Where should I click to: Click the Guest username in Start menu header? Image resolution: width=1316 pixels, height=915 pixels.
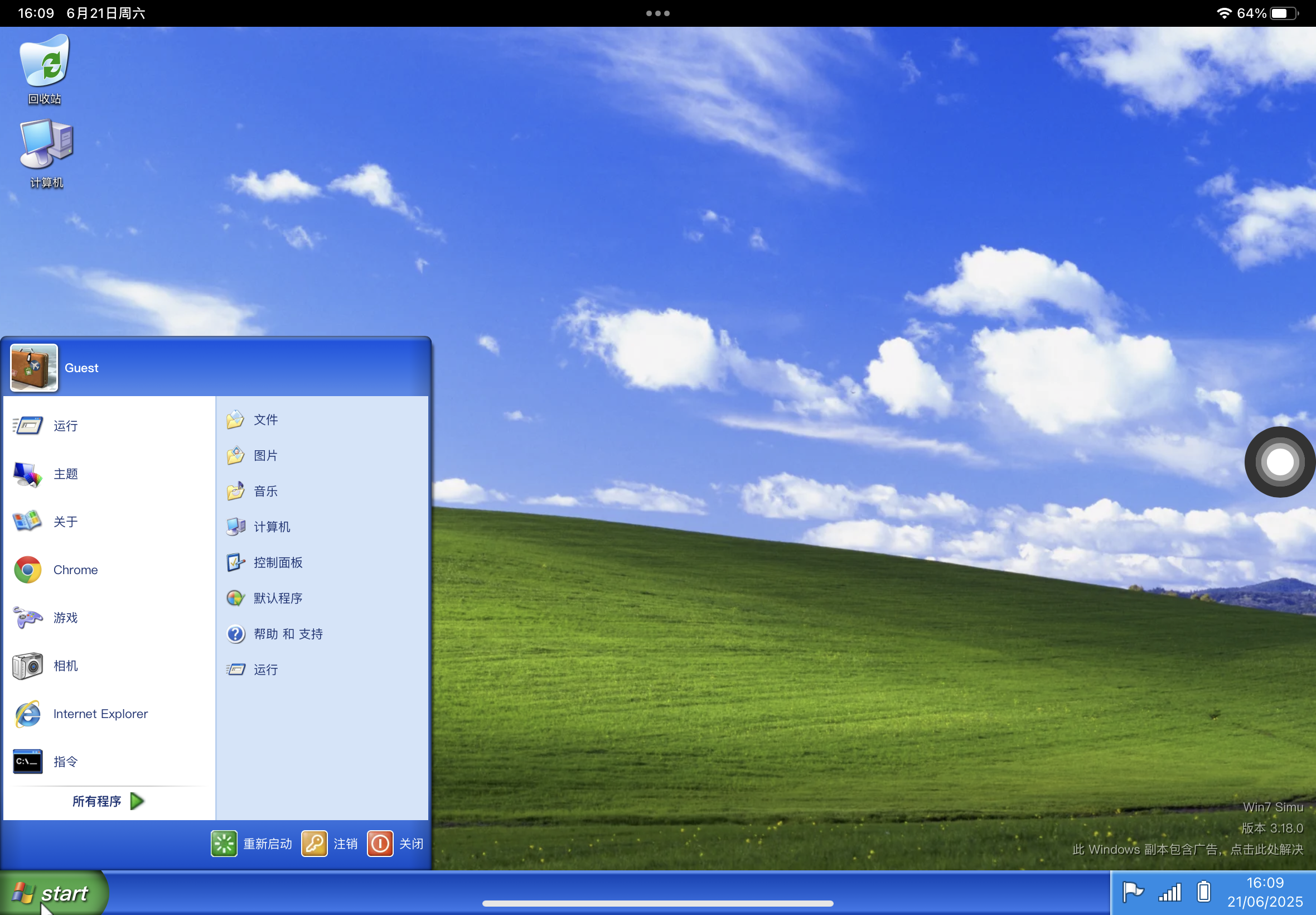point(81,368)
